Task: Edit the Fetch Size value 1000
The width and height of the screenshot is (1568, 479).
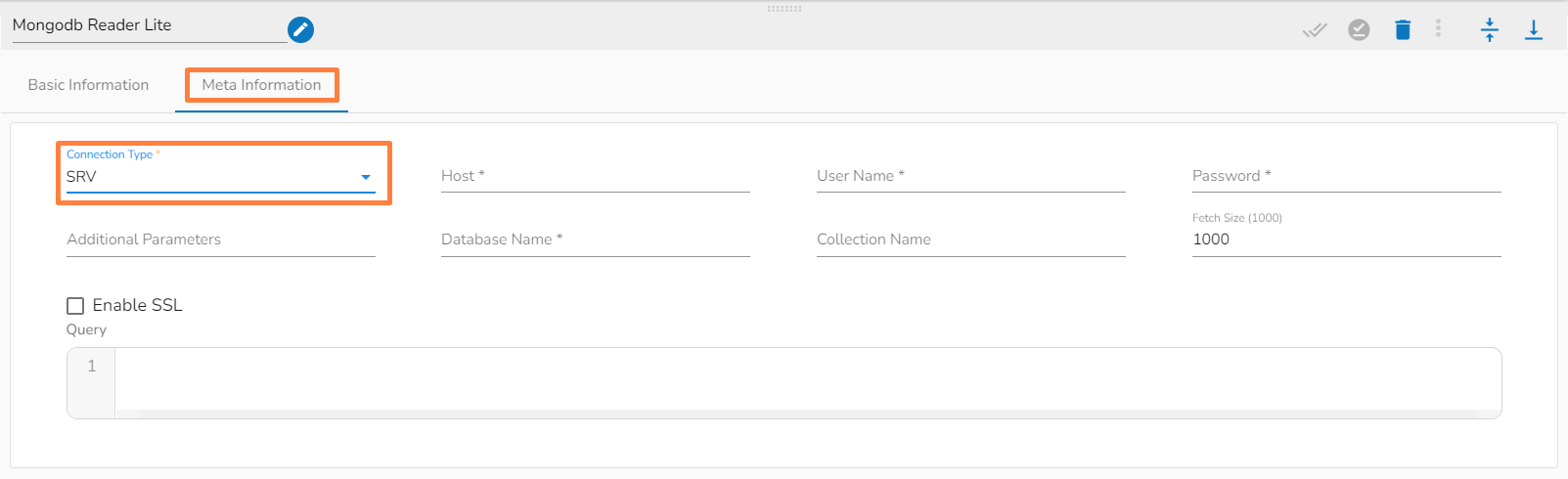Action: pyautogui.click(x=1346, y=239)
